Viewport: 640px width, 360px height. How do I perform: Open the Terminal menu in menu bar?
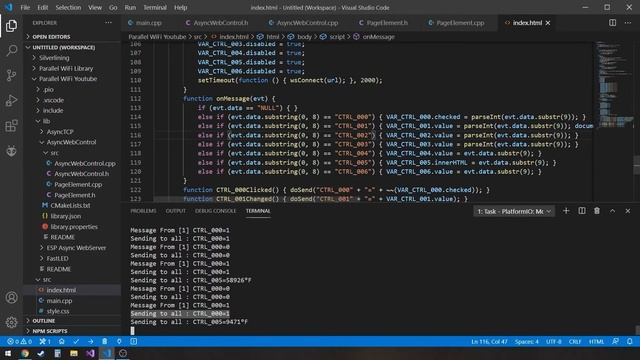point(155,7)
